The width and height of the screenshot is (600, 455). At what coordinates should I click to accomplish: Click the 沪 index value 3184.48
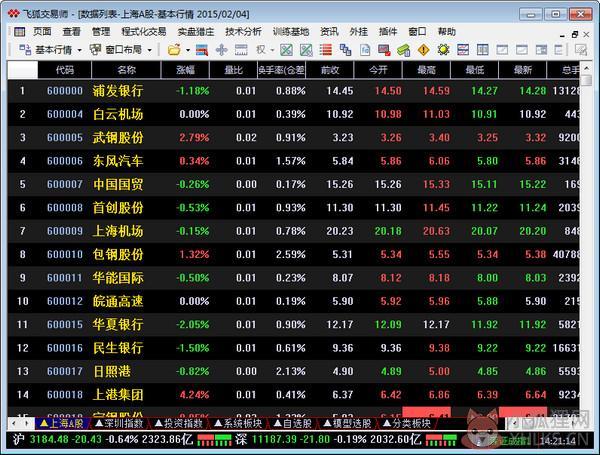click(48, 439)
